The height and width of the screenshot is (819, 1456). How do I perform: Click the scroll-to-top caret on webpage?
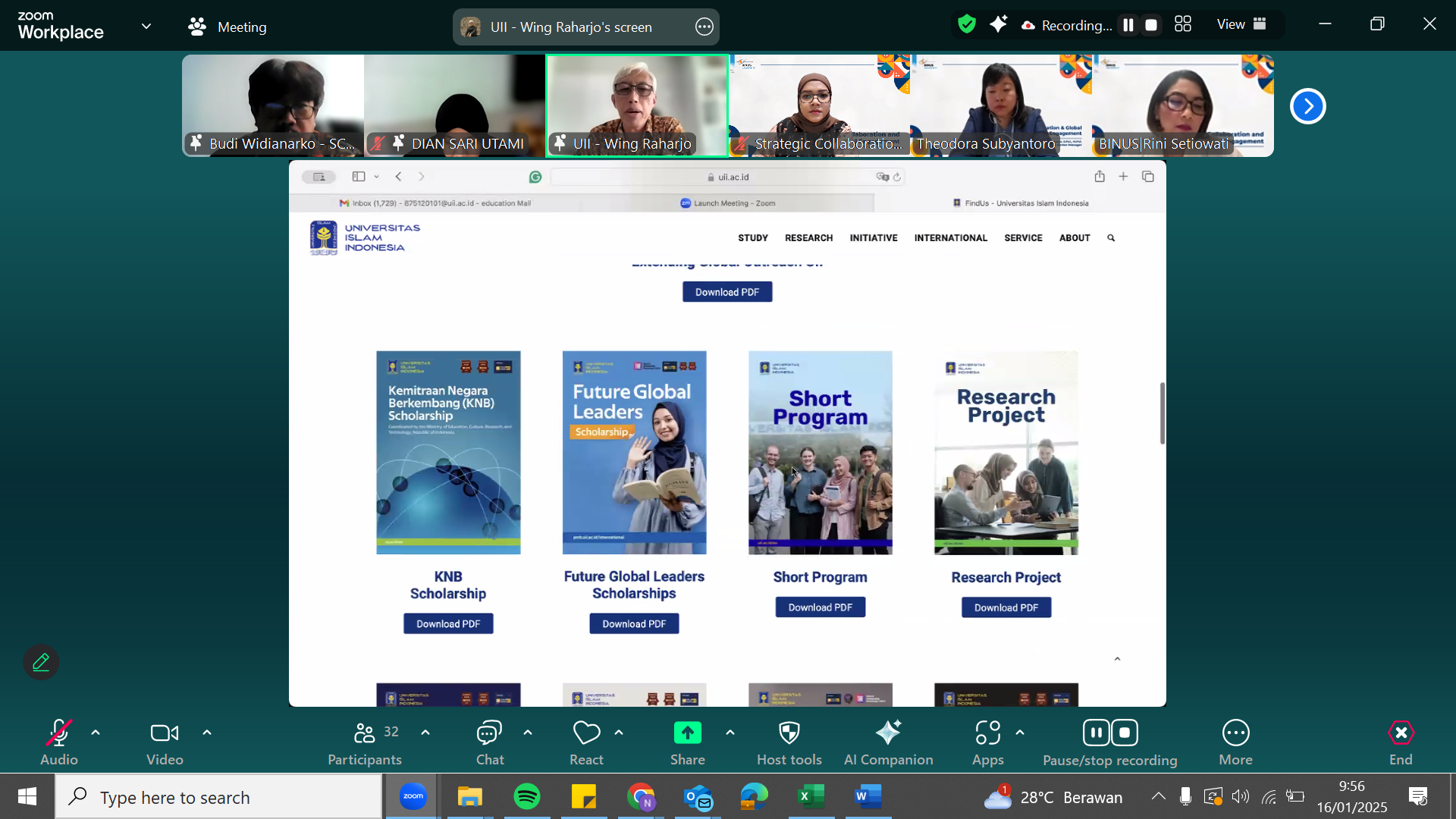click(x=1117, y=659)
